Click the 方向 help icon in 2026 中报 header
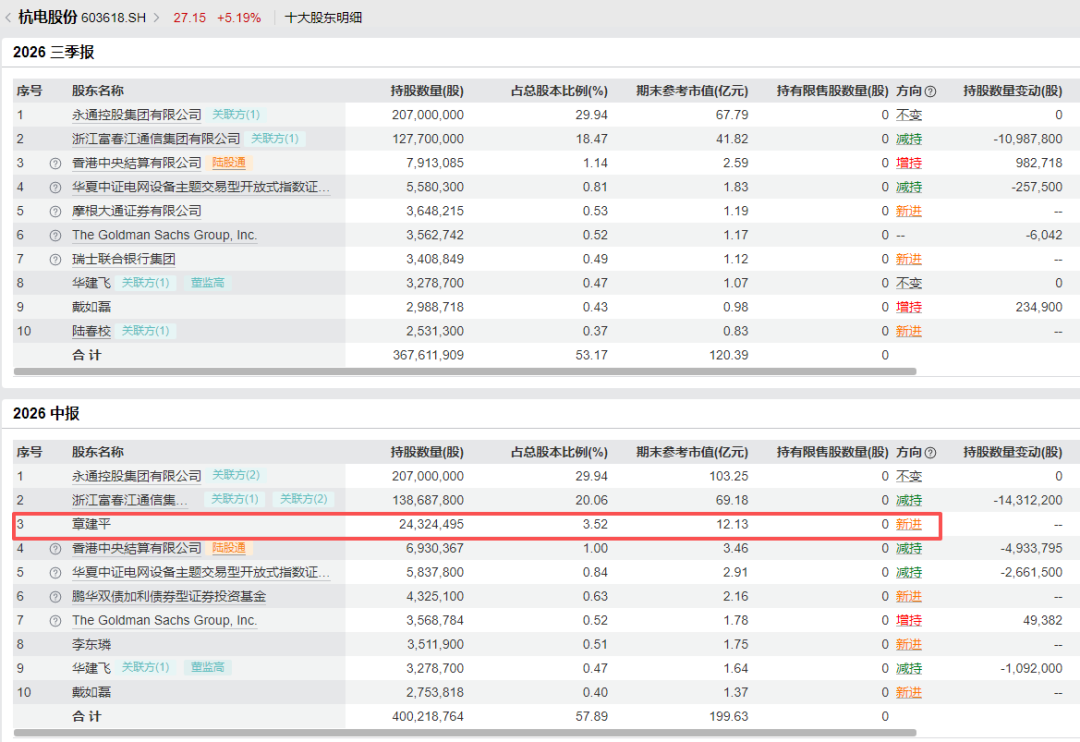The width and height of the screenshot is (1080, 742). coord(930,453)
